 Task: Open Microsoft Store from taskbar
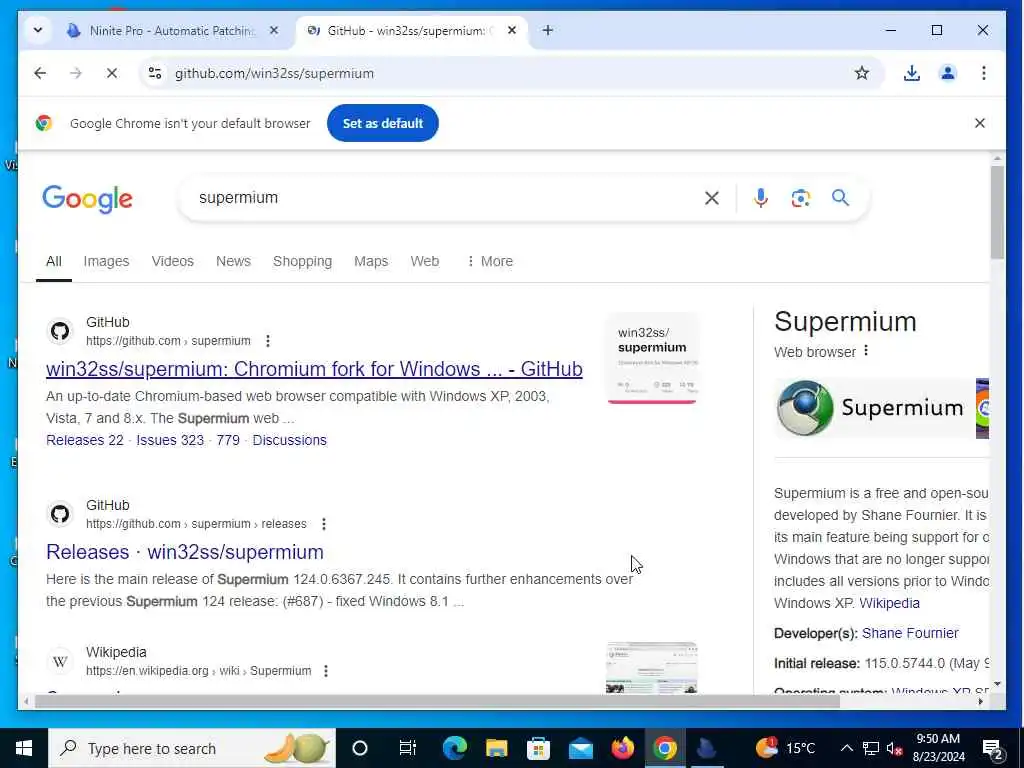tap(538, 748)
